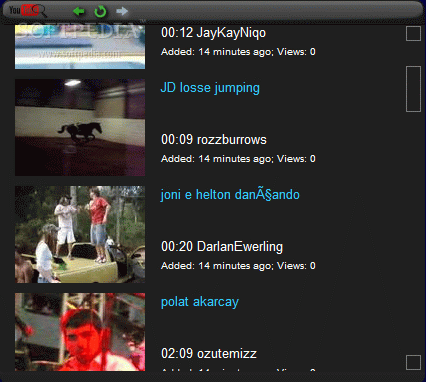428x382 pixels.
Task: Click the Added info under DarlanEwerling
Action: 238,266
